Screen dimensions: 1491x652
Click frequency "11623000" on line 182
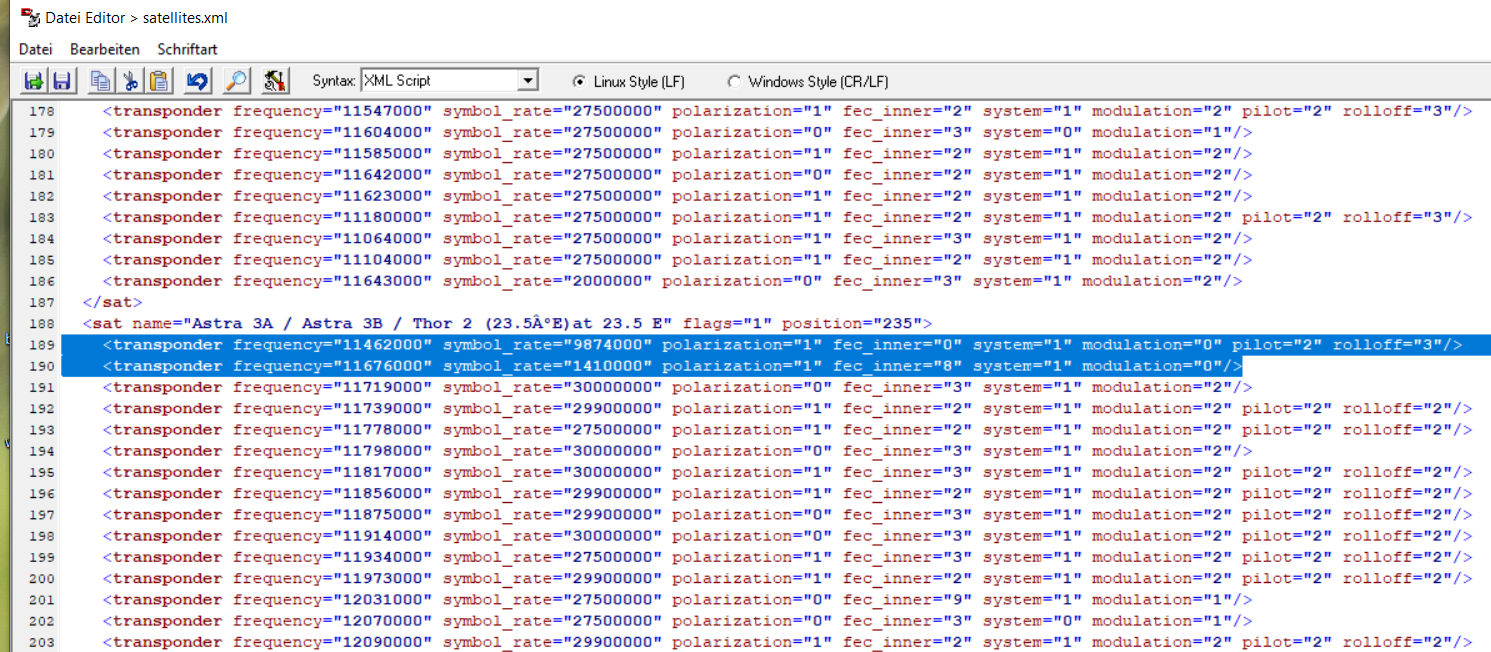[383, 196]
